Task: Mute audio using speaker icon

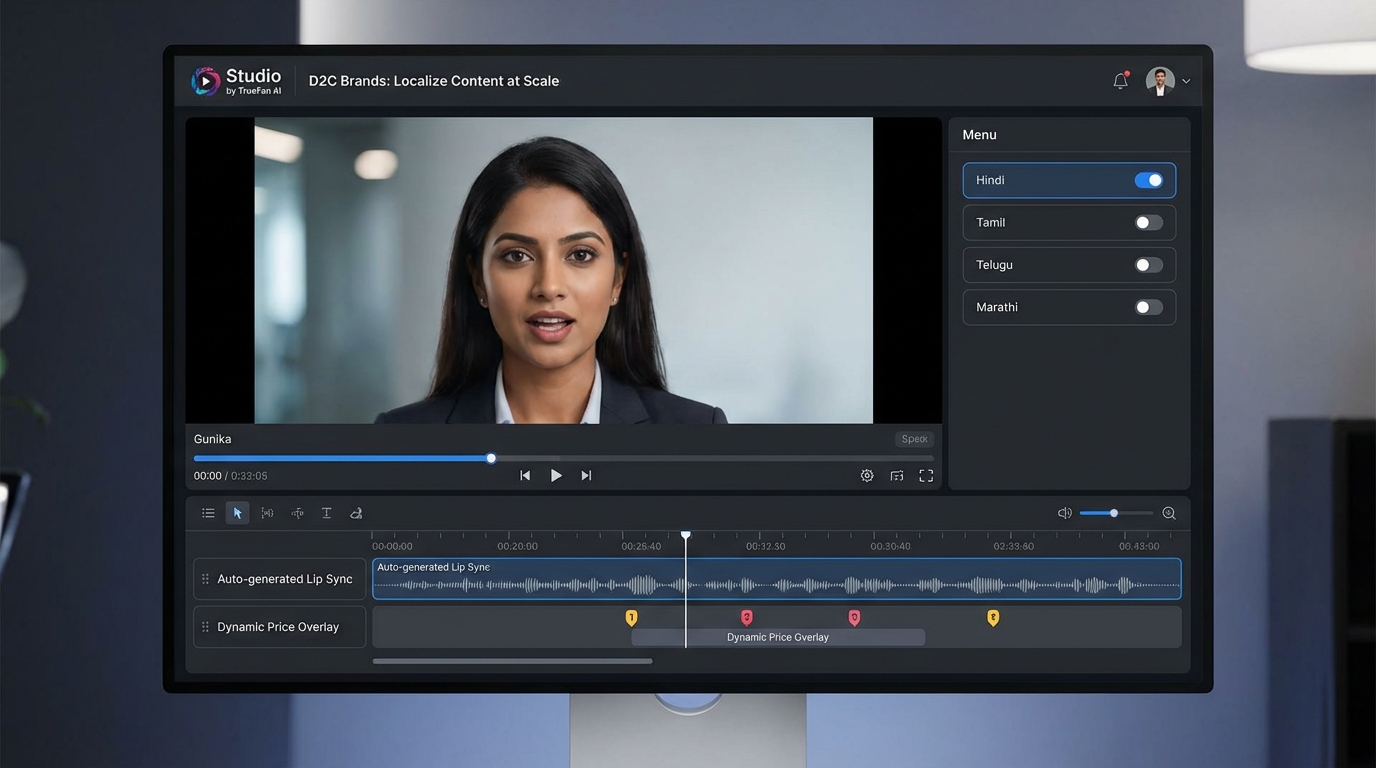Action: [x=1065, y=513]
